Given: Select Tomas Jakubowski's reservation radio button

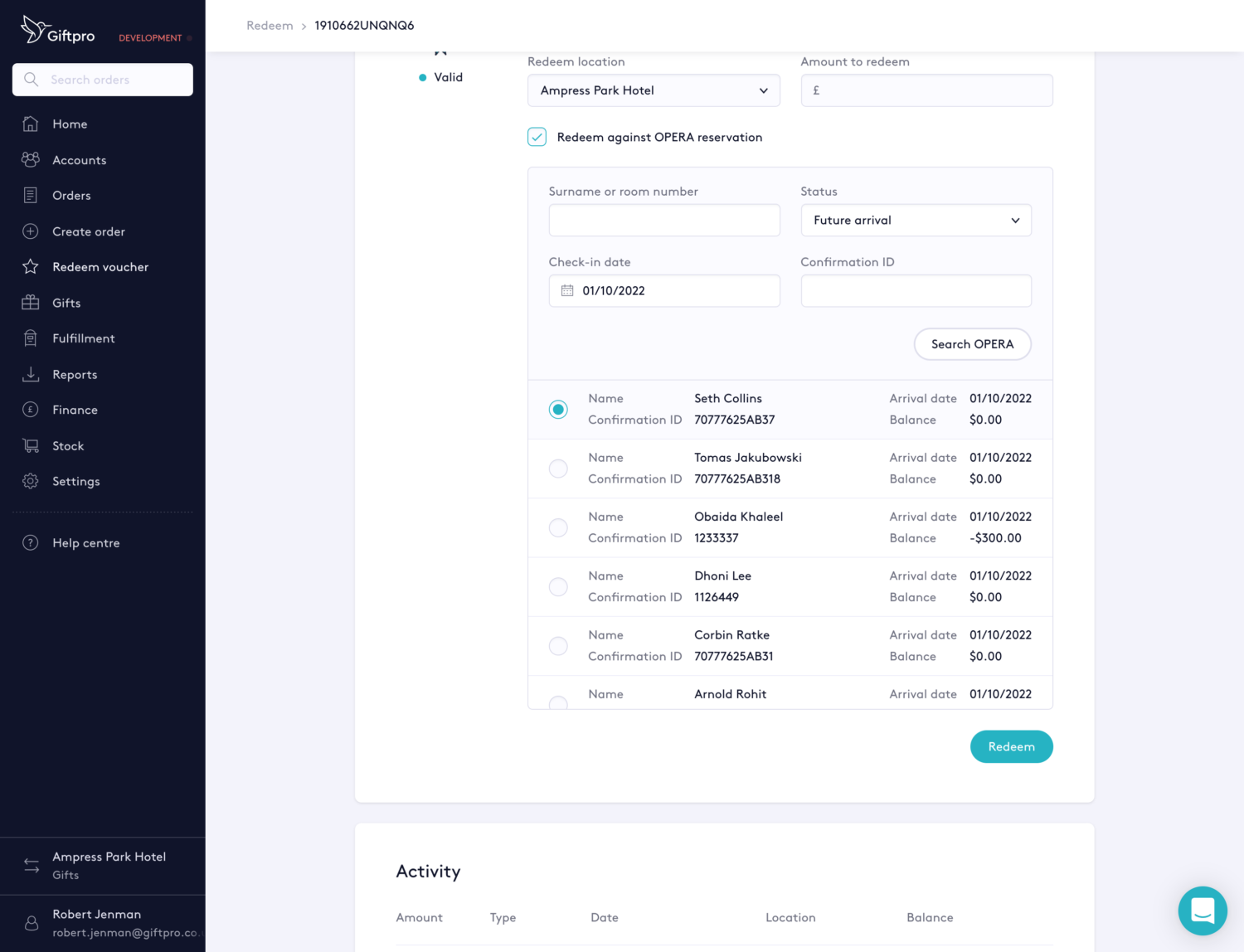Looking at the screenshot, I should coord(558,468).
